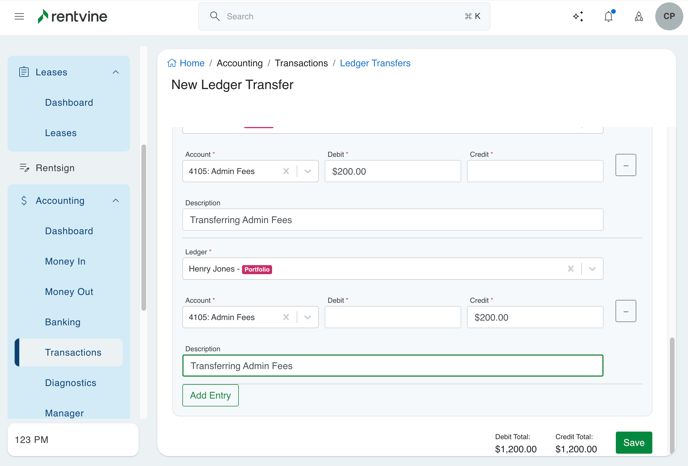The height and width of the screenshot is (466, 688).
Task: Click the organization hierarchy icon
Action: coord(639,16)
